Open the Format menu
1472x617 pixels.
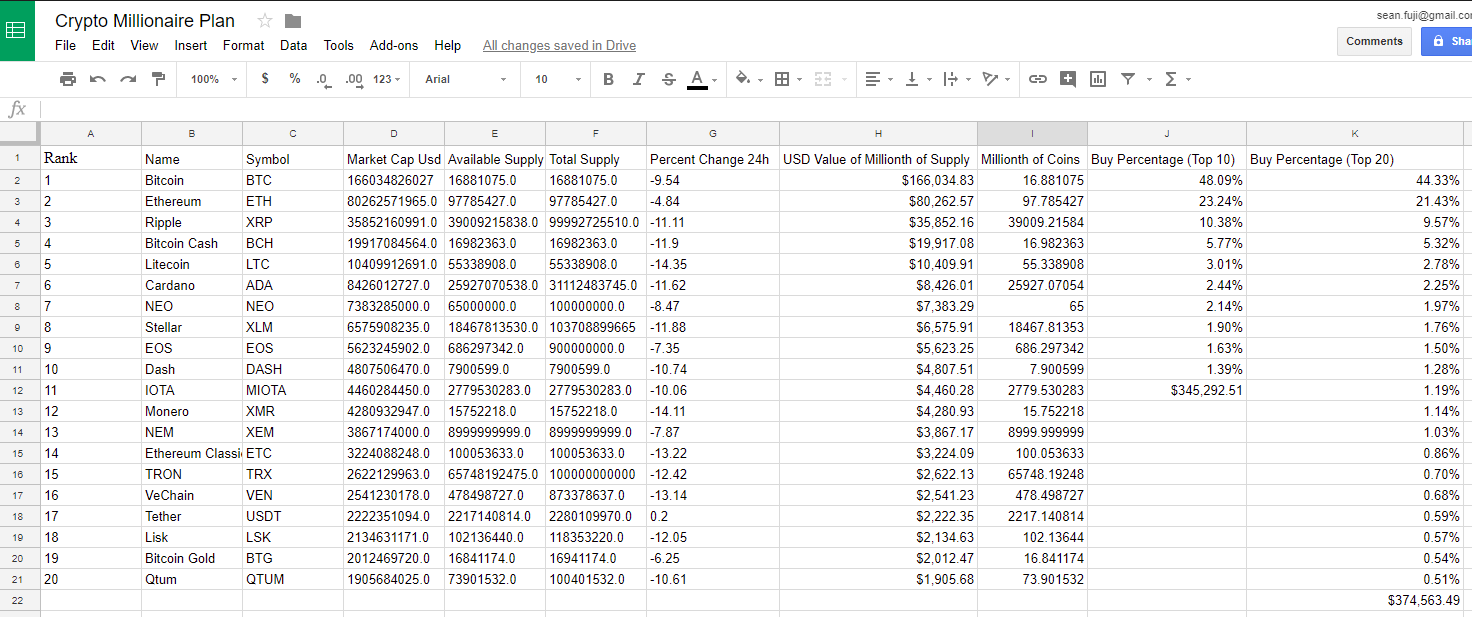click(244, 45)
